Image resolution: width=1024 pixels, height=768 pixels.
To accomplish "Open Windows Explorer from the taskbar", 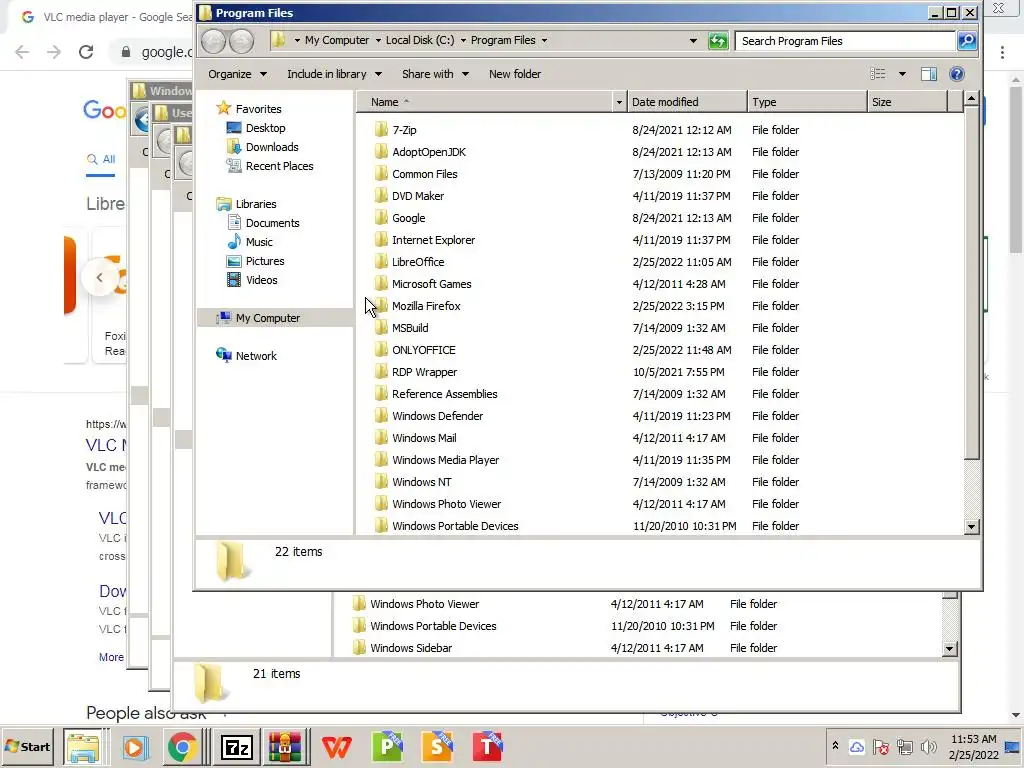I will [83, 746].
